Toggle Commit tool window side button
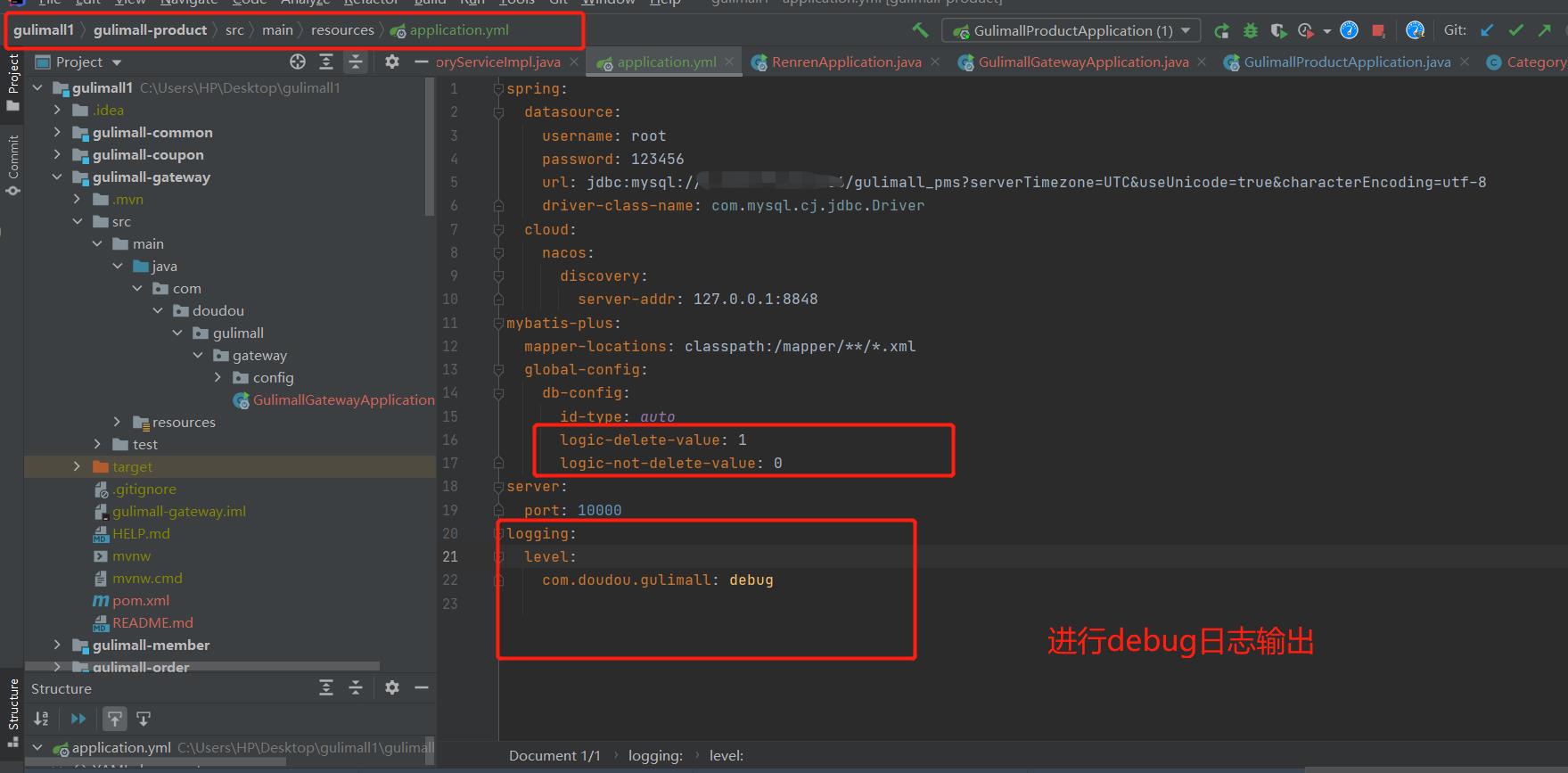 (x=12, y=165)
